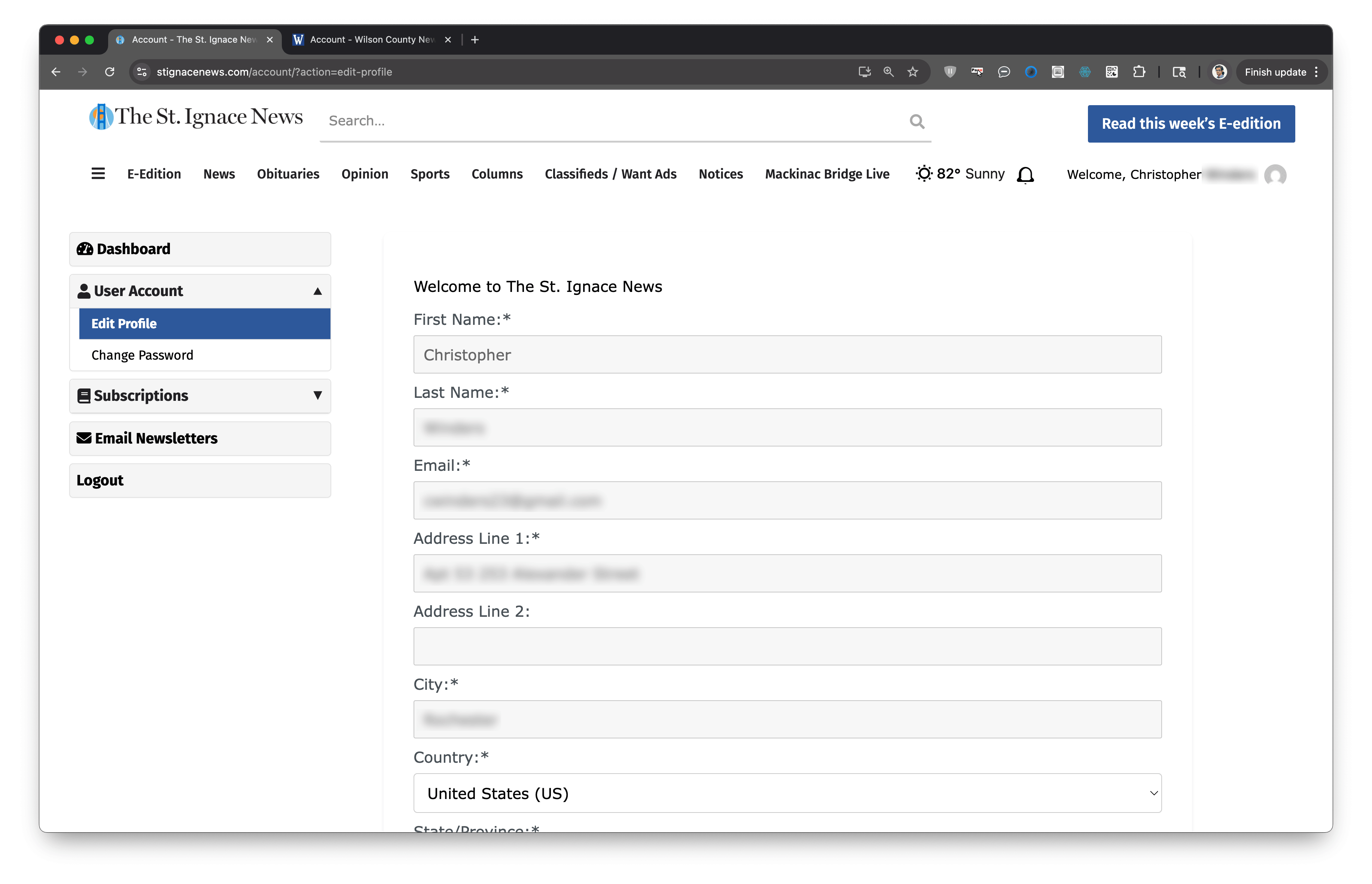Open Classifieds / Want Ads
This screenshot has width=1372, height=884.
(610, 174)
